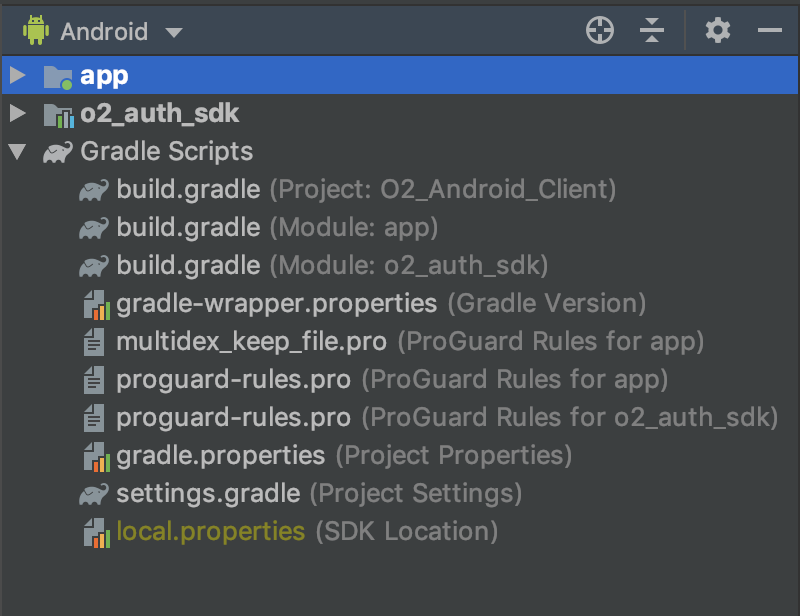800x616 pixels.
Task: Click the app module folder icon
Action: (58, 77)
